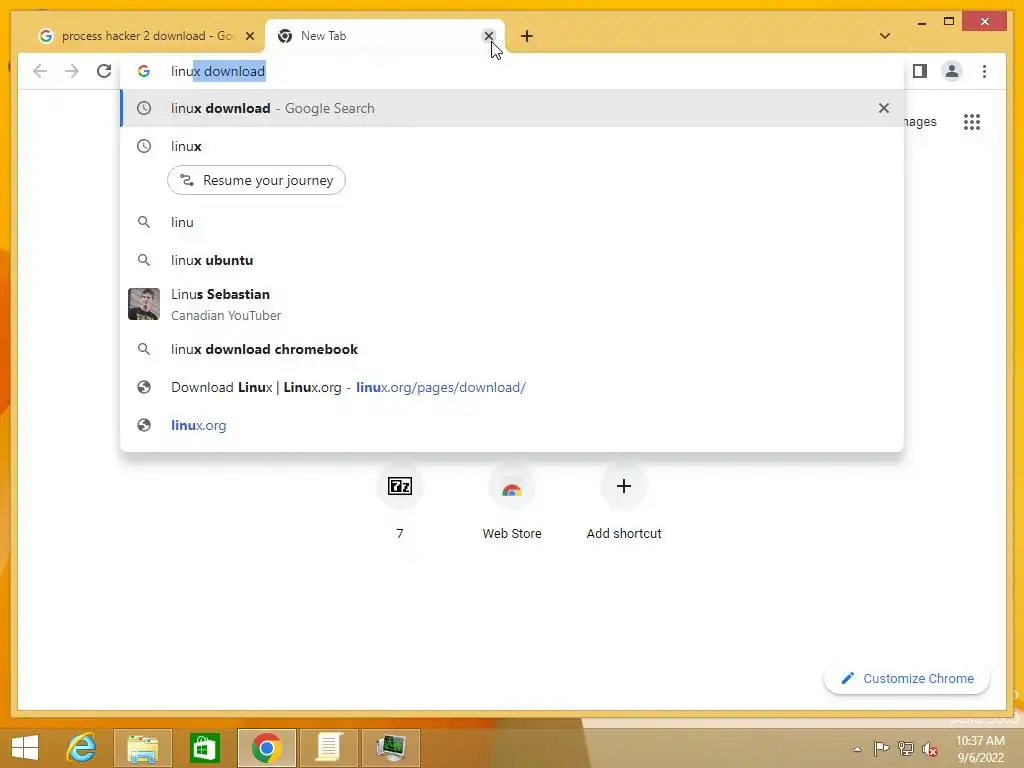Launch Internet Explorer from taskbar
The width and height of the screenshot is (1024, 768).
[x=82, y=748]
